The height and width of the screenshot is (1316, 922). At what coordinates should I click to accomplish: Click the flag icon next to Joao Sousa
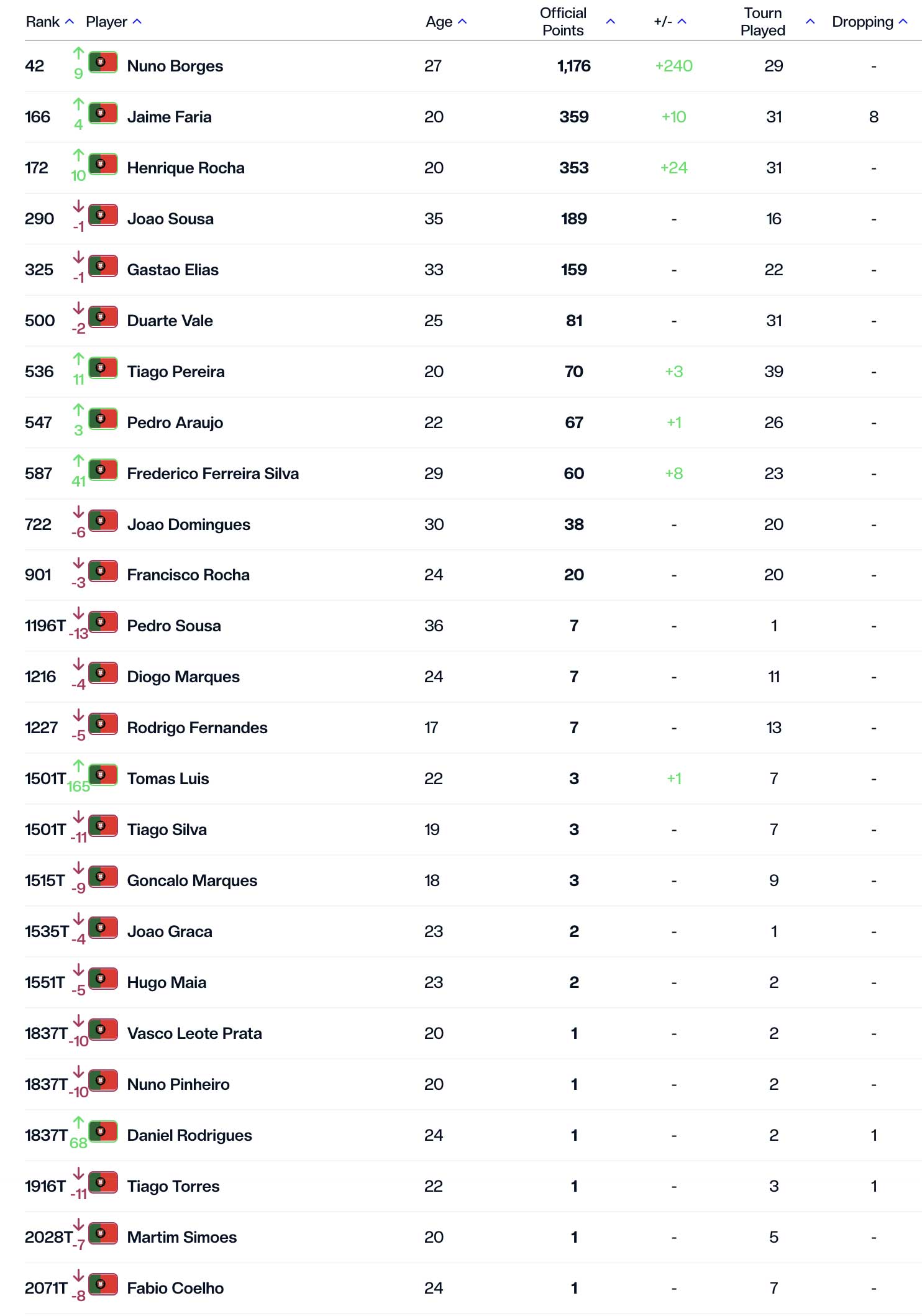click(103, 216)
